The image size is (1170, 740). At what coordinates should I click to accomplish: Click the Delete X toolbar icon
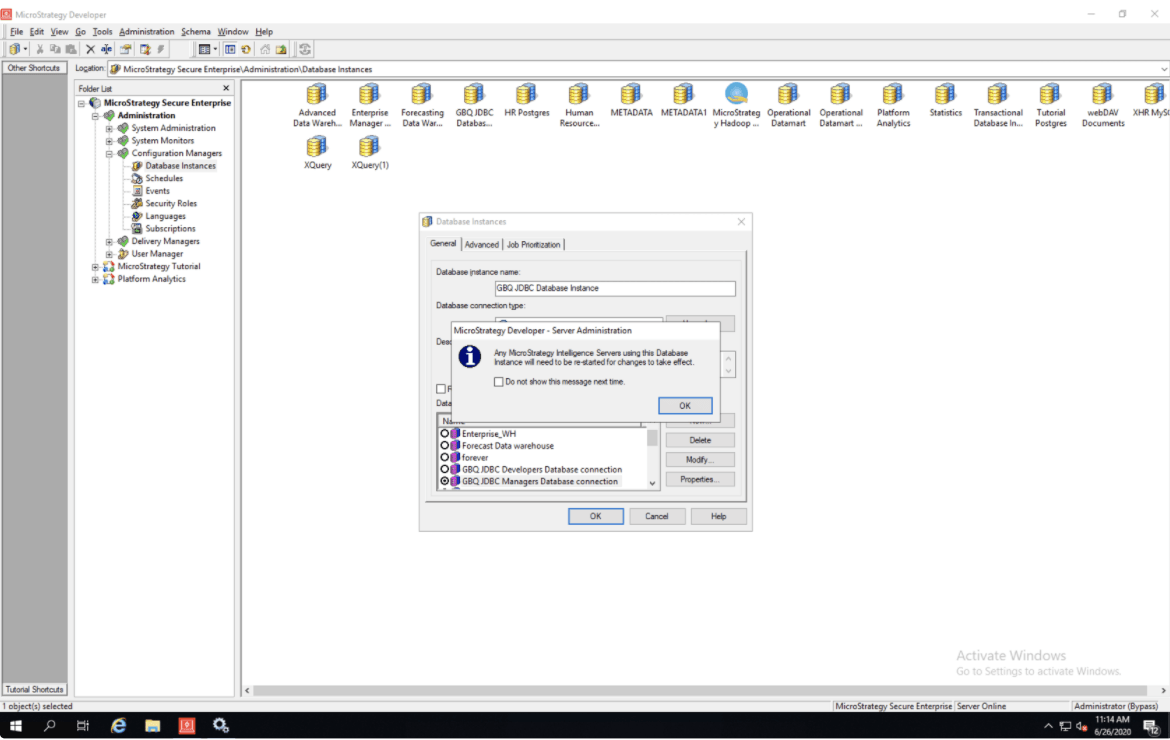[90, 49]
